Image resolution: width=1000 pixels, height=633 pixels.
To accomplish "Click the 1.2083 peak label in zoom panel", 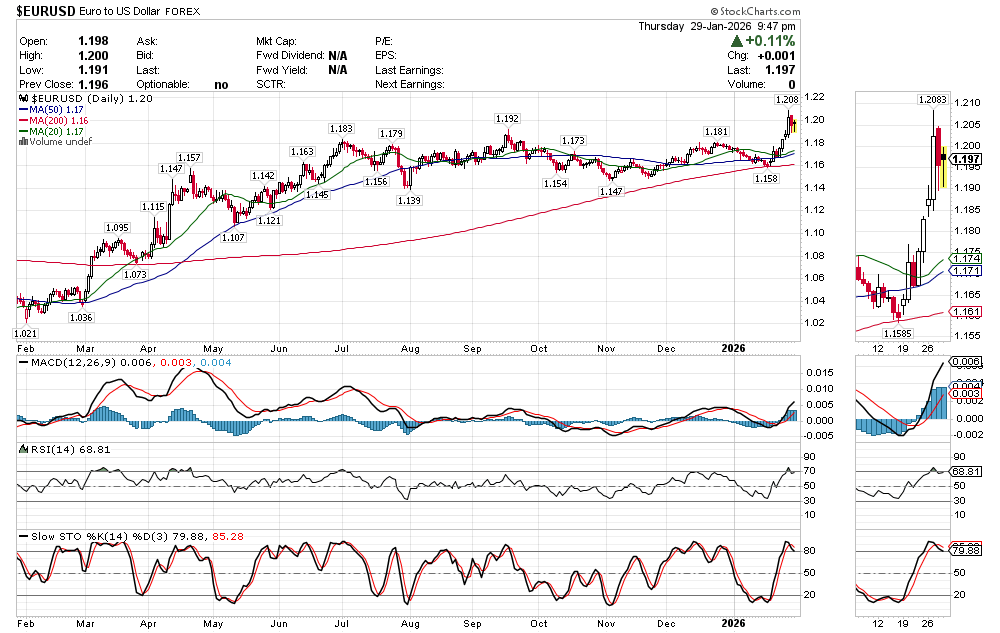I will point(934,100).
